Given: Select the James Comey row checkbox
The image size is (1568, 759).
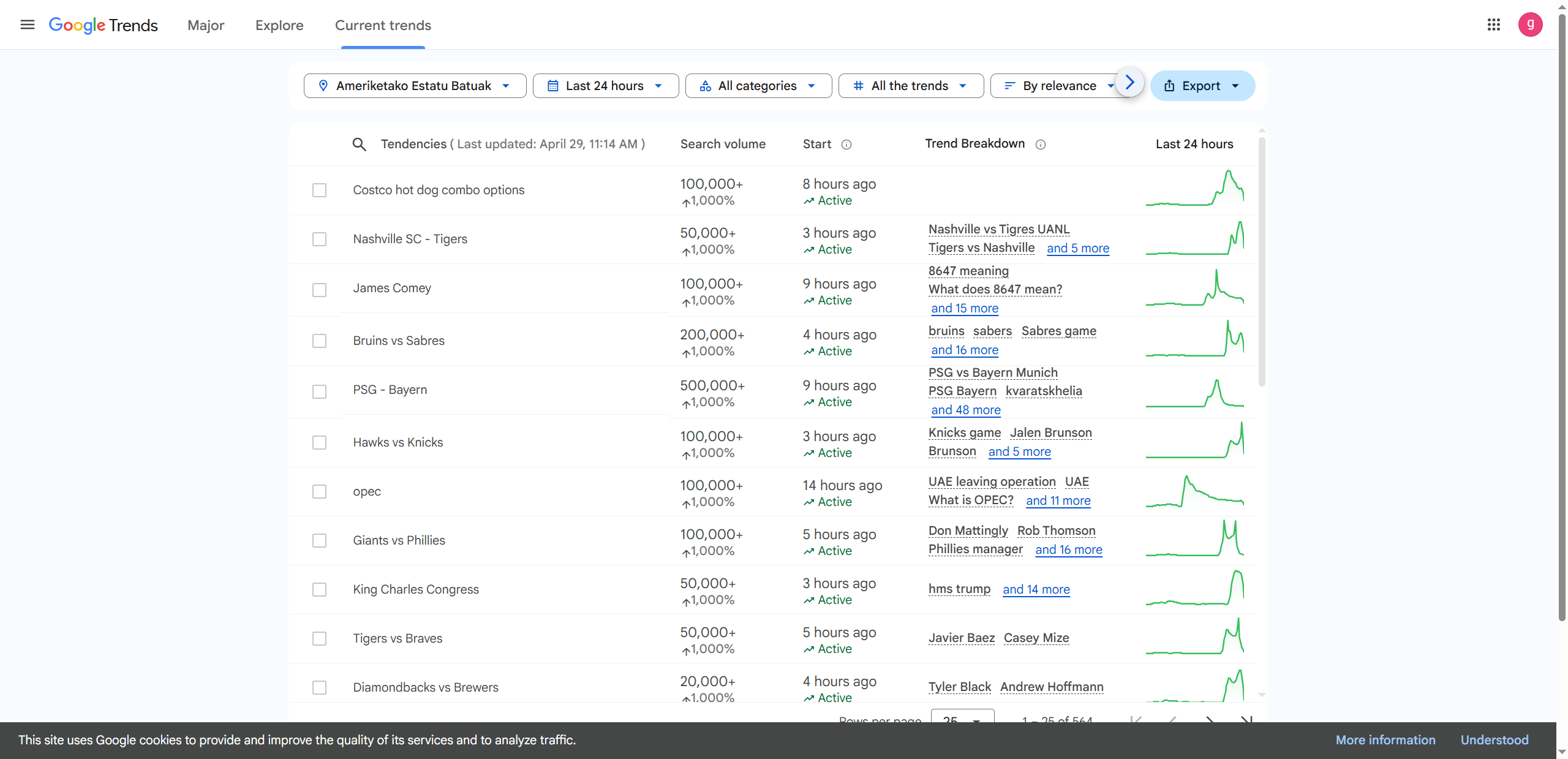Looking at the screenshot, I should 319,290.
